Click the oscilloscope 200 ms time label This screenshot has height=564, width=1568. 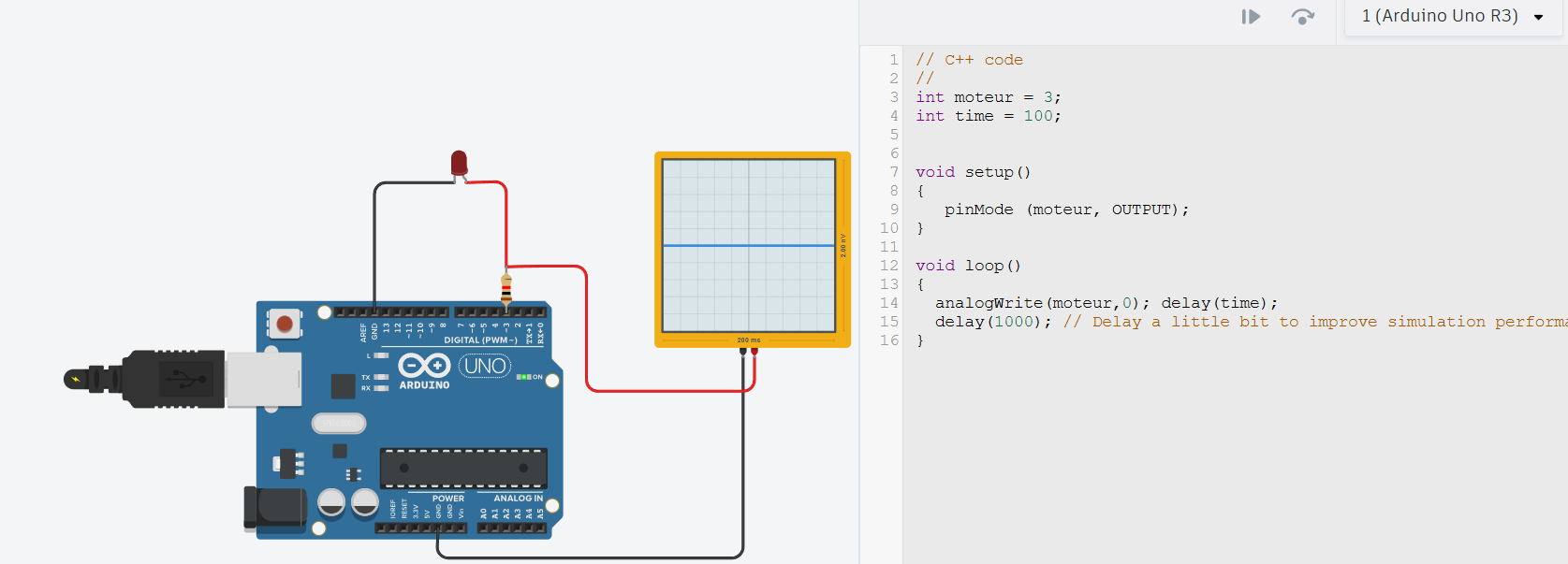coord(749,340)
